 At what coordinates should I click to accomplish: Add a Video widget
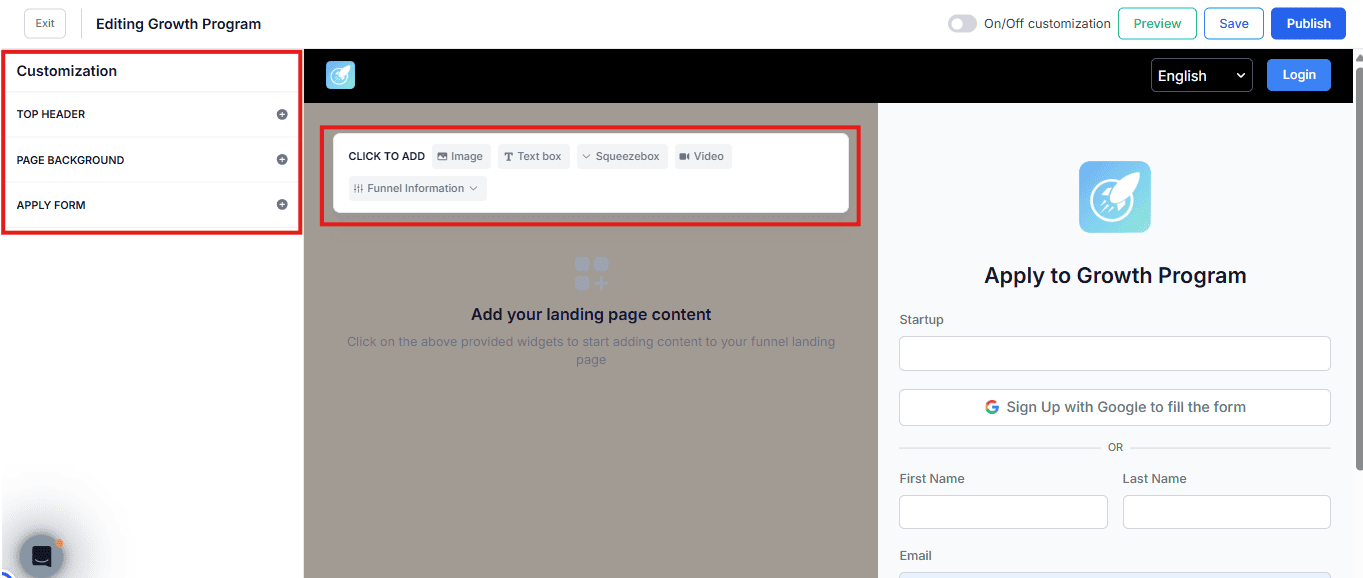(x=702, y=156)
